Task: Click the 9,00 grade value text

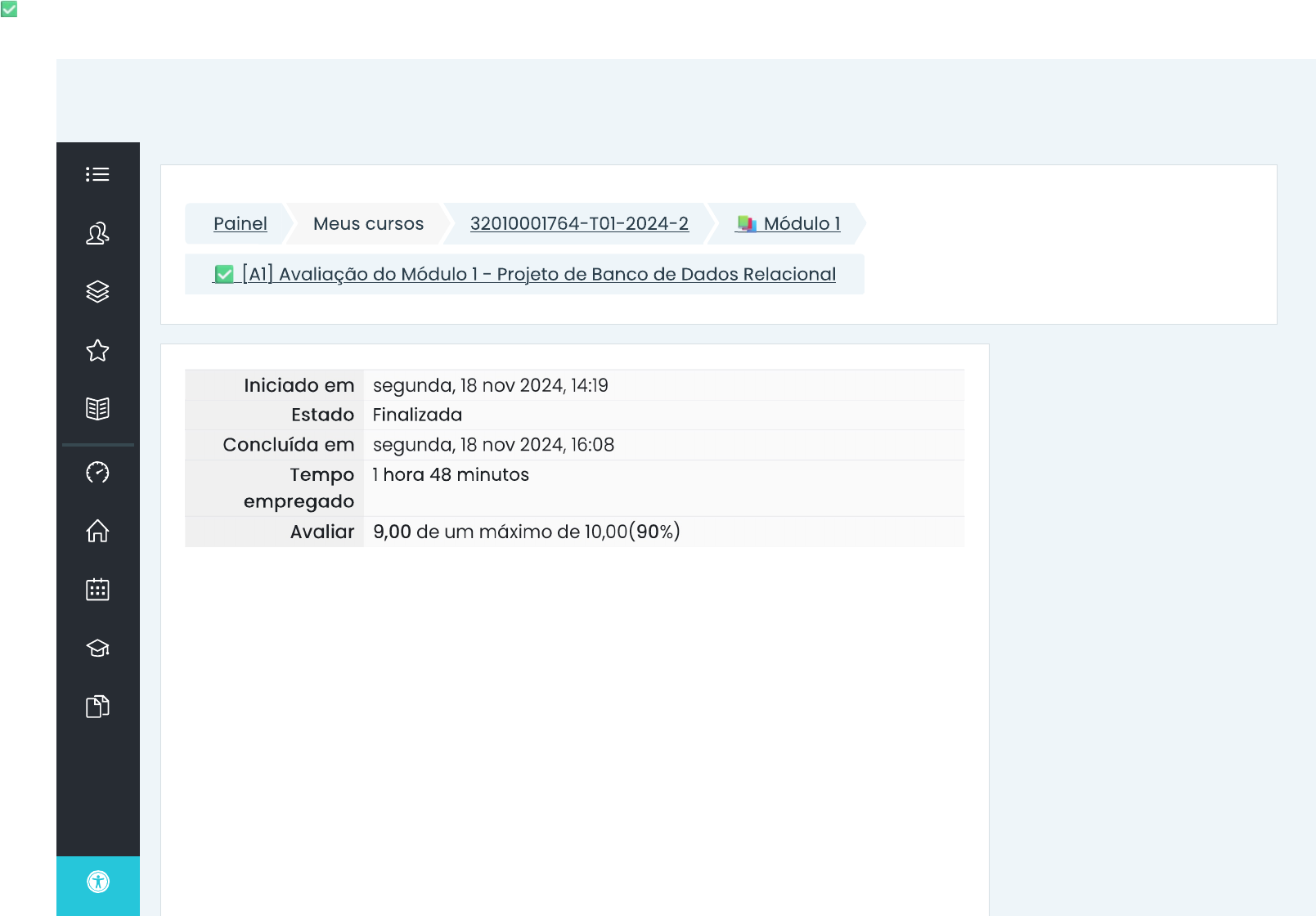Action: (x=392, y=532)
